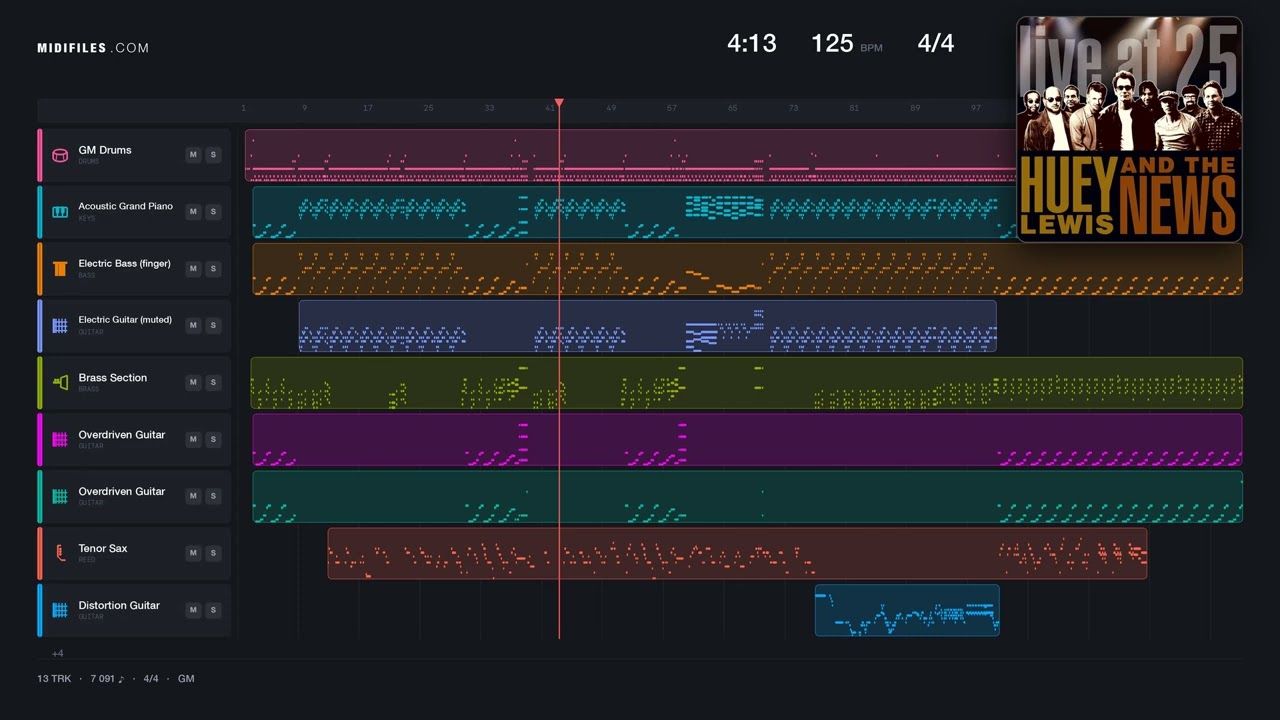The width and height of the screenshot is (1280, 720).
Task: Mute the Tenor Sax track
Action: click(193, 553)
